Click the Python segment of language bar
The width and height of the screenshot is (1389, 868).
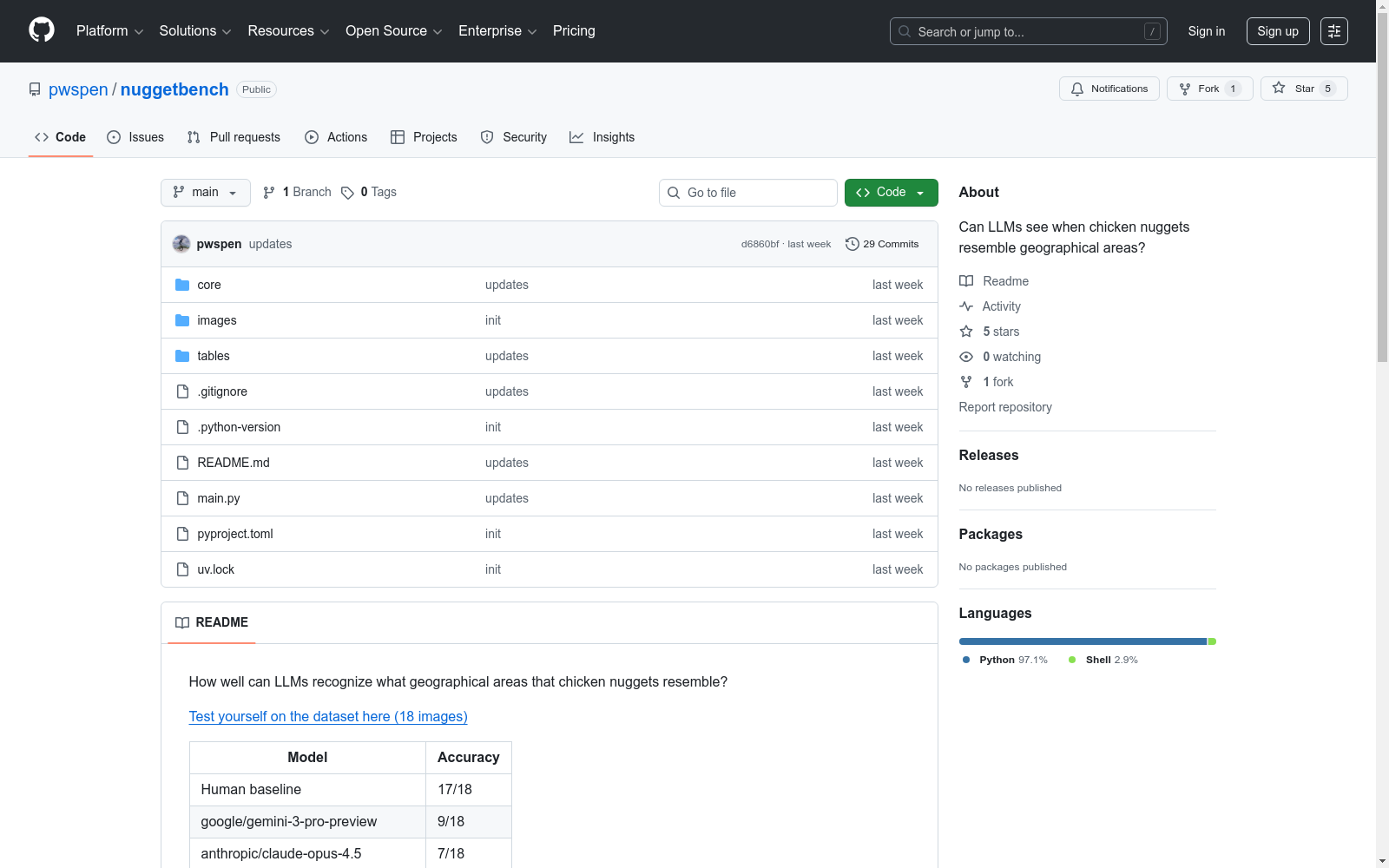(x=1083, y=641)
